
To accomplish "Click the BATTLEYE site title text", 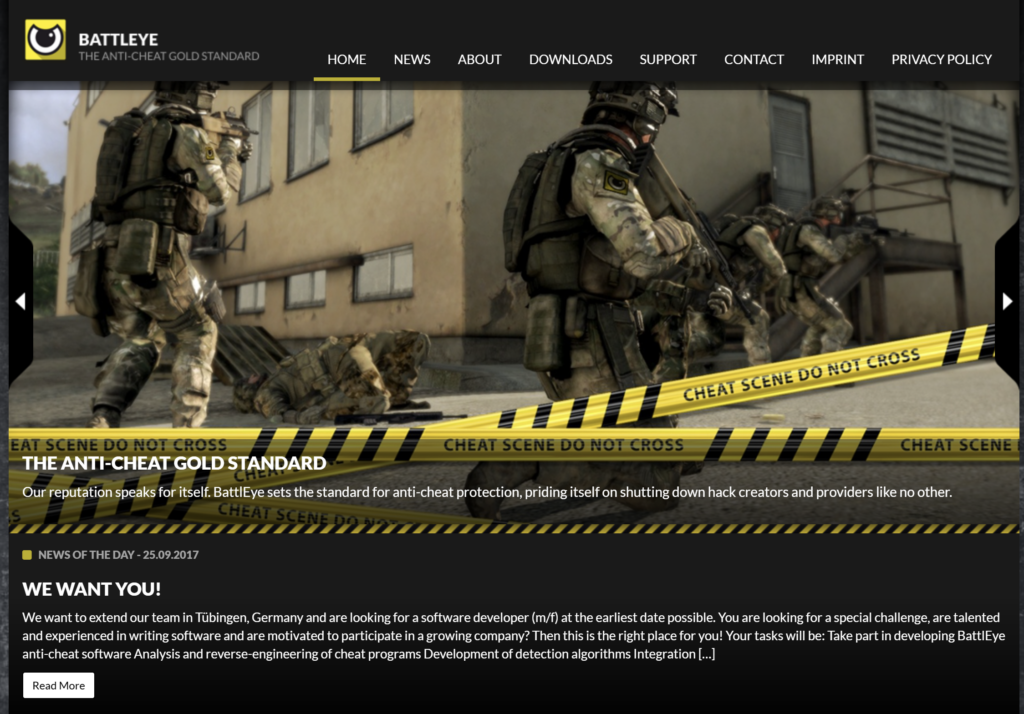I will [118, 39].
